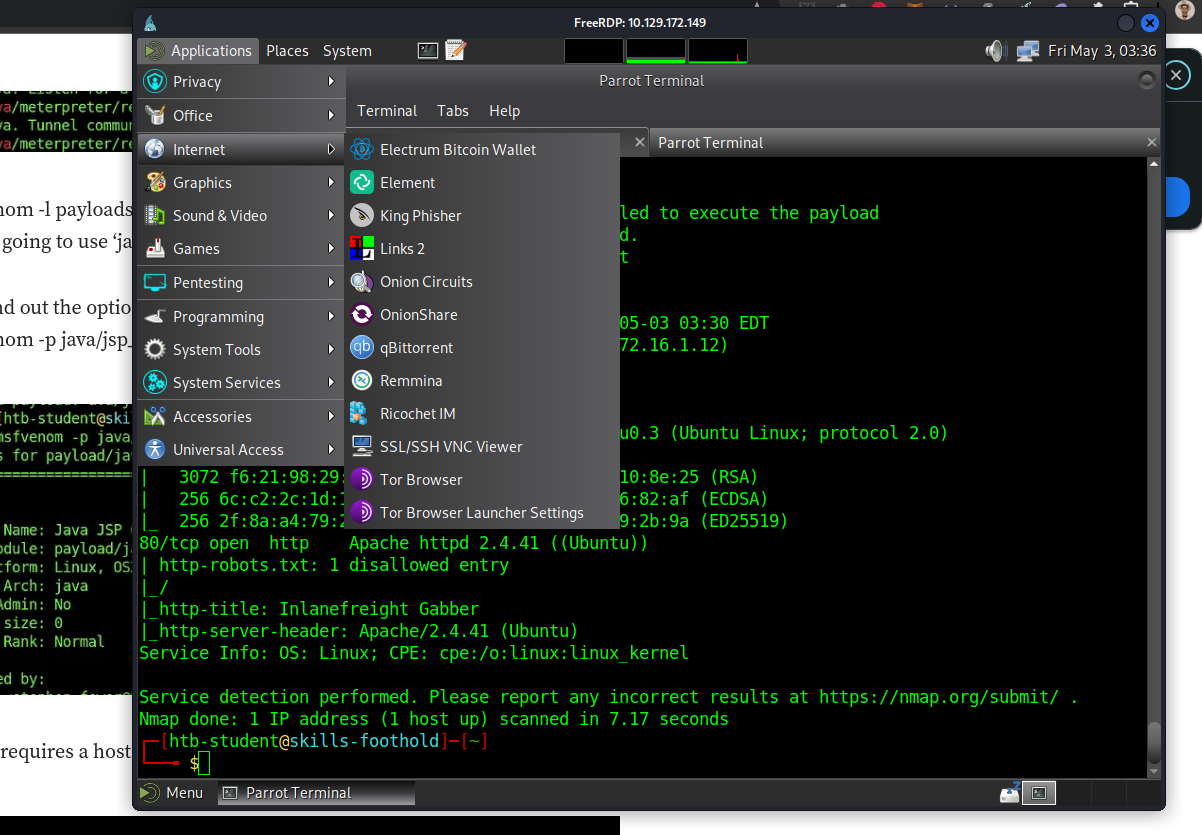Click the date and time clock
Image resolution: width=1202 pixels, height=835 pixels.
(x=1101, y=51)
